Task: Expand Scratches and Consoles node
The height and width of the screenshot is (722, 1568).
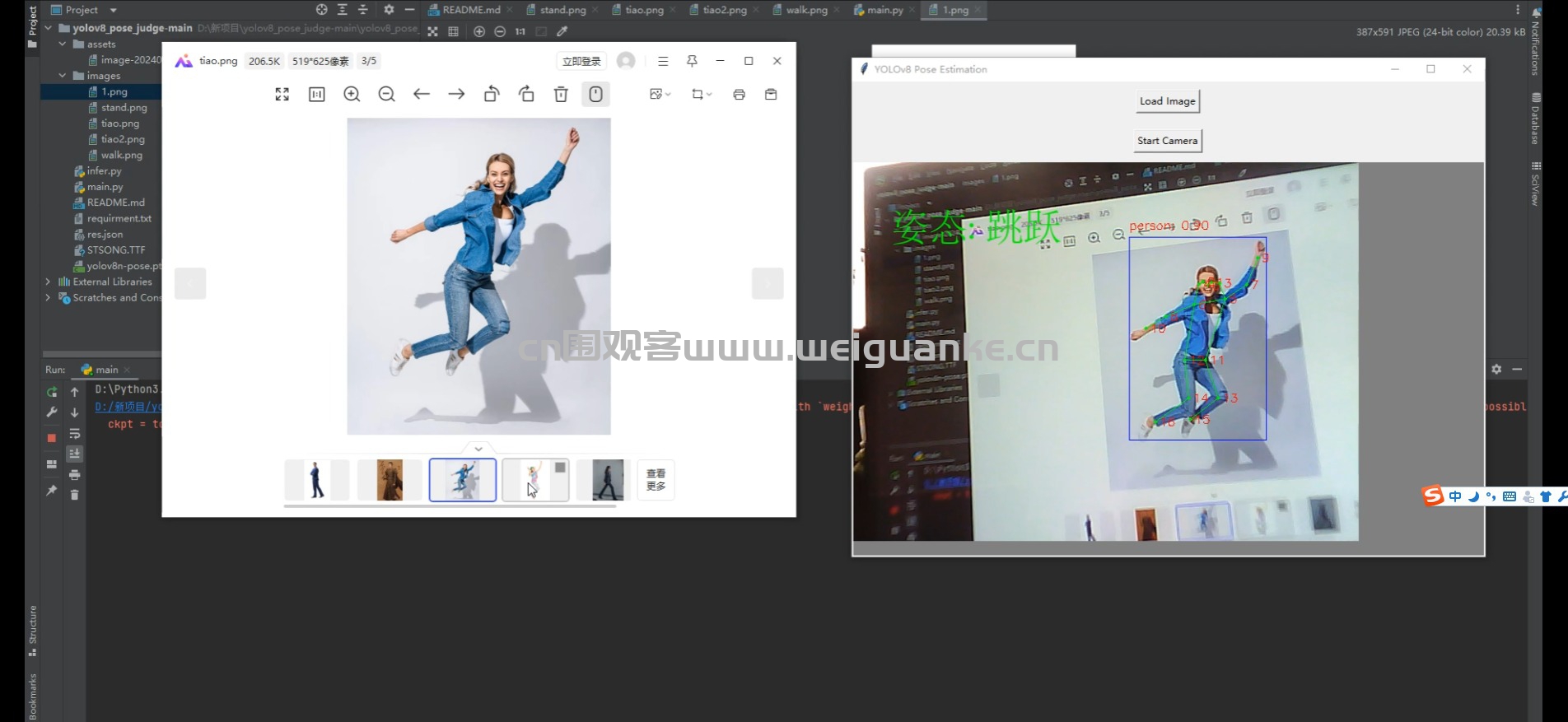Action: click(x=48, y=298)
